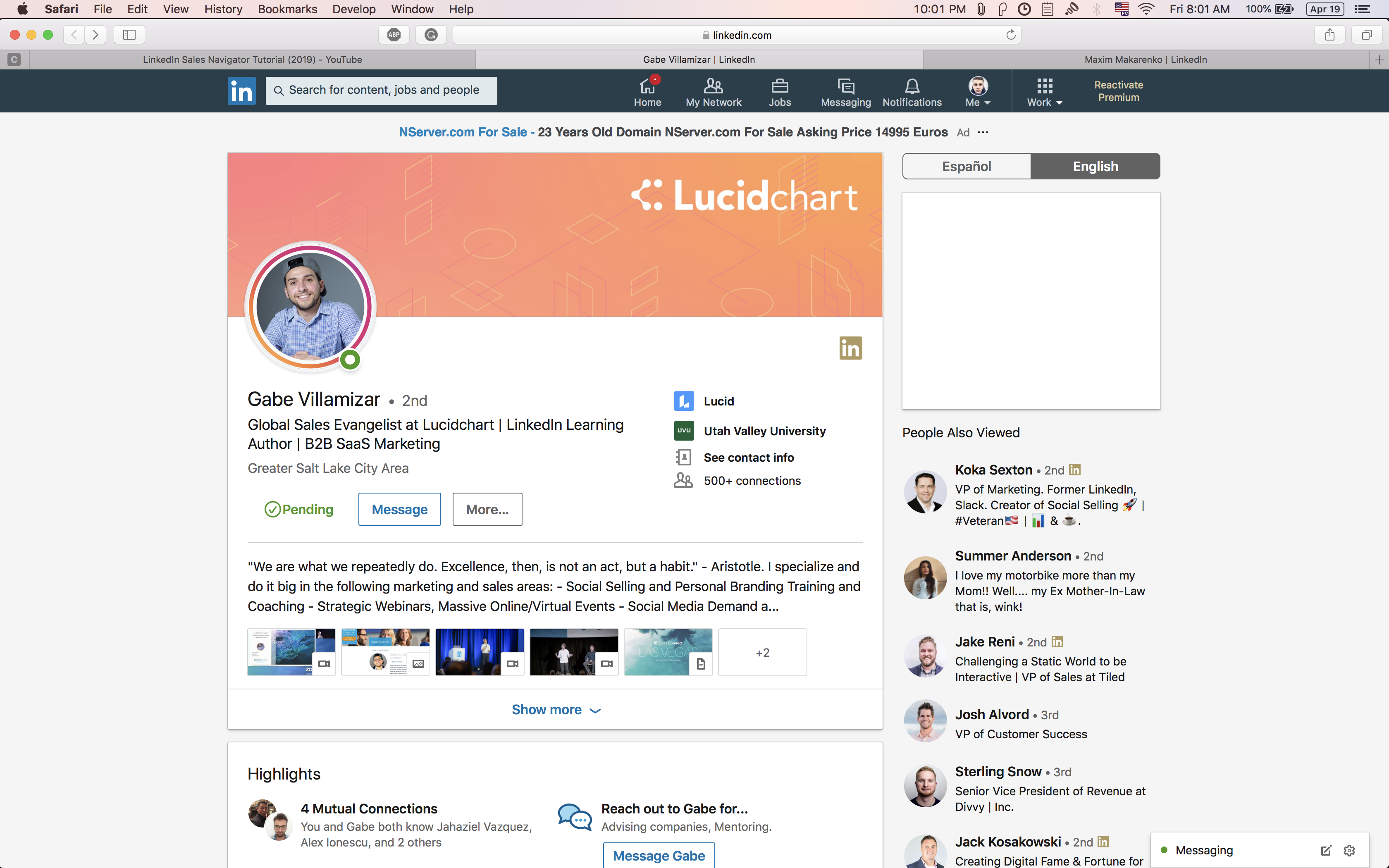Viewport: 1389px width, 868px height.
Task: Go back with the browser back arrow
Action: click(74, 35)
